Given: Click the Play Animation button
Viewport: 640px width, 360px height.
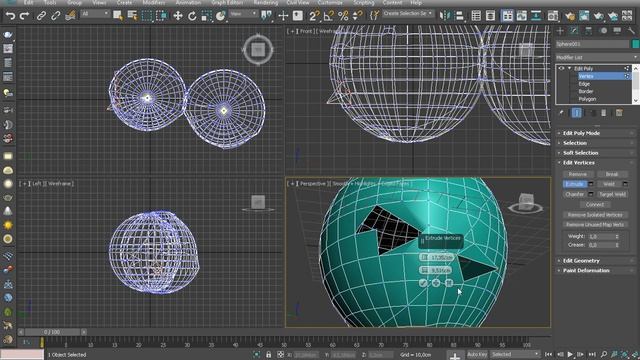Looking at the screenshot, I should tap(570, 354).
